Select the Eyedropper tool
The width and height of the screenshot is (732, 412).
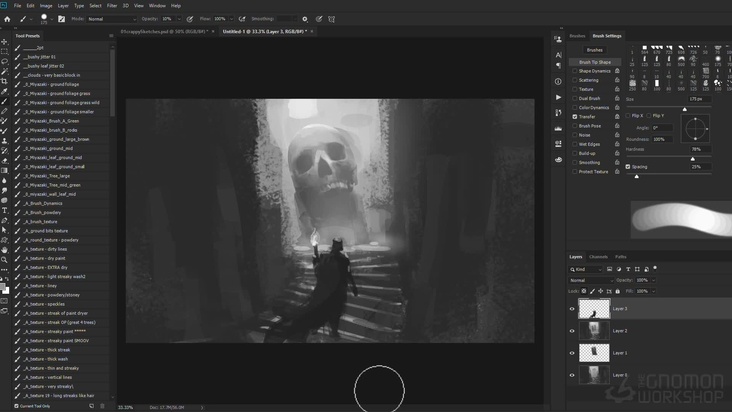click(x=4, y=91)
